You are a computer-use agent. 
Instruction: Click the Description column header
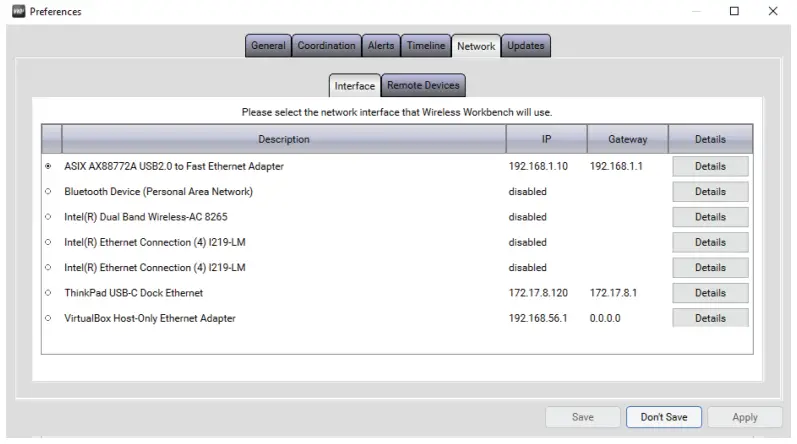click(284, 139)
